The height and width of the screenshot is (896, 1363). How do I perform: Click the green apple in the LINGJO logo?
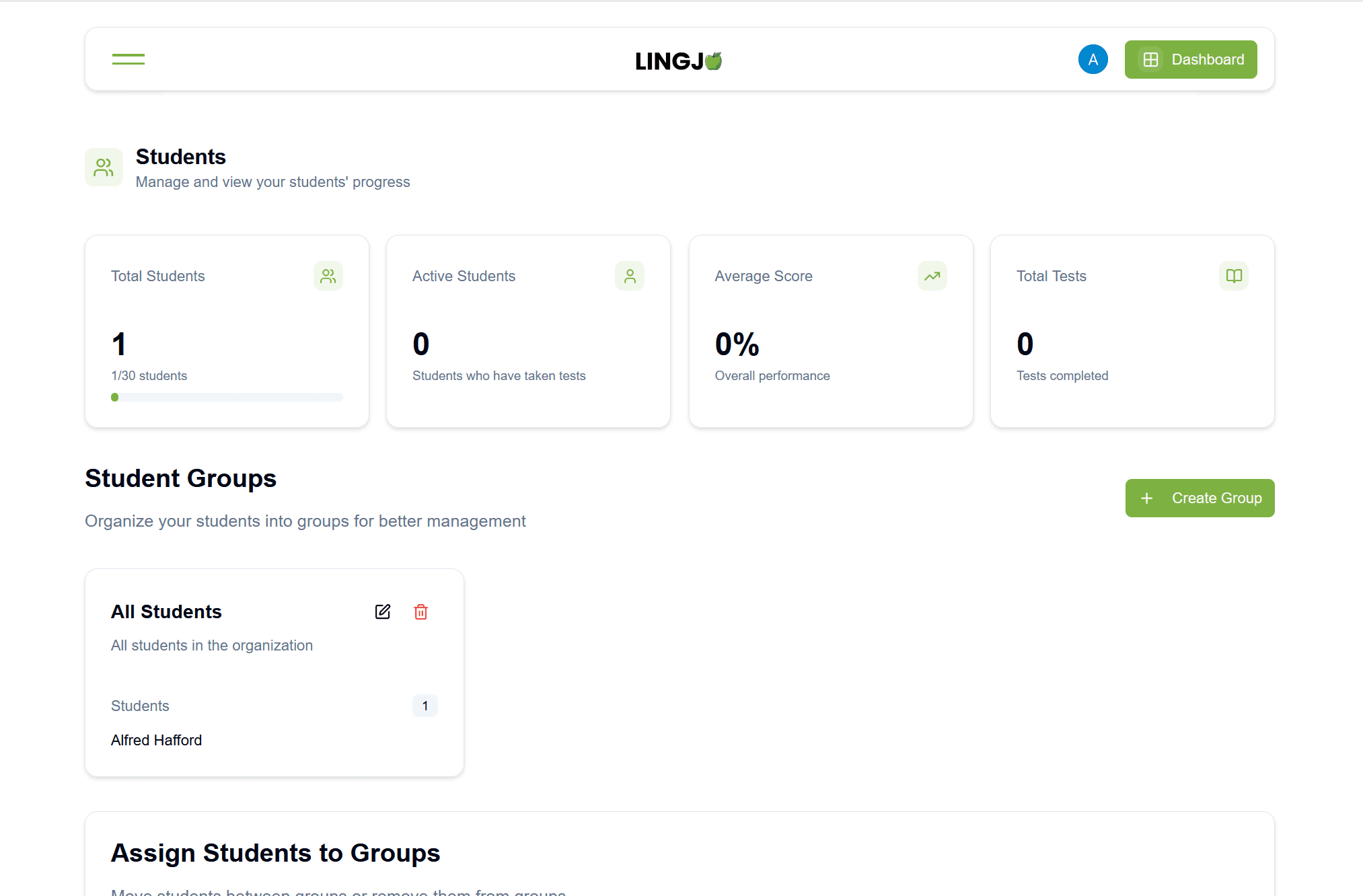pos(714,59)
